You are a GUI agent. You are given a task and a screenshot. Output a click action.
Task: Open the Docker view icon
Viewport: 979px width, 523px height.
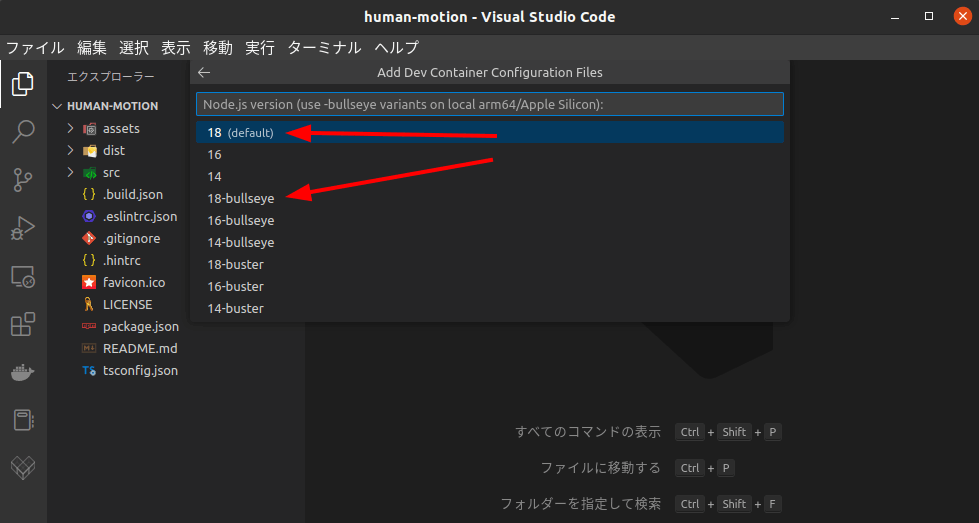coord(23,373)
